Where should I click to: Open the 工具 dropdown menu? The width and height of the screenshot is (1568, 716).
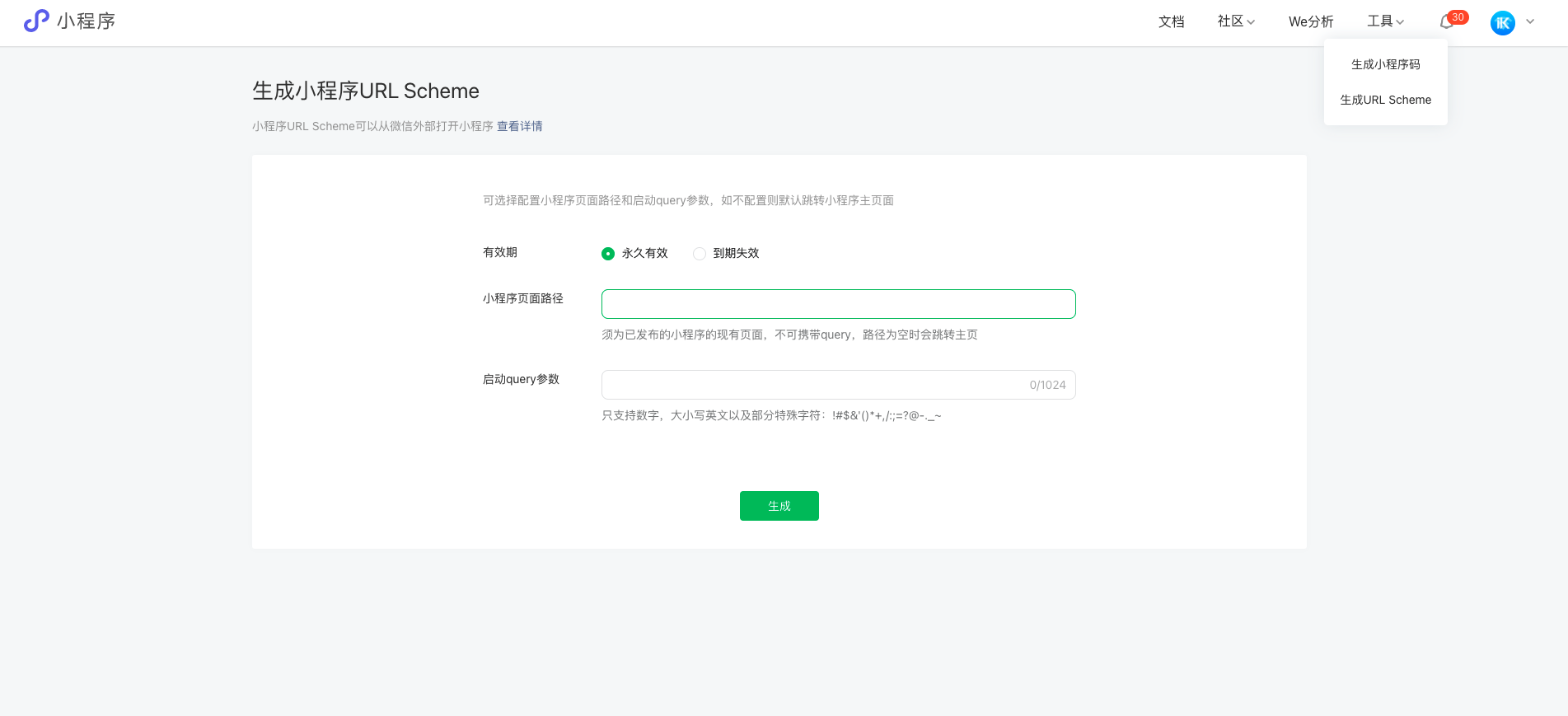point(1386,21)
